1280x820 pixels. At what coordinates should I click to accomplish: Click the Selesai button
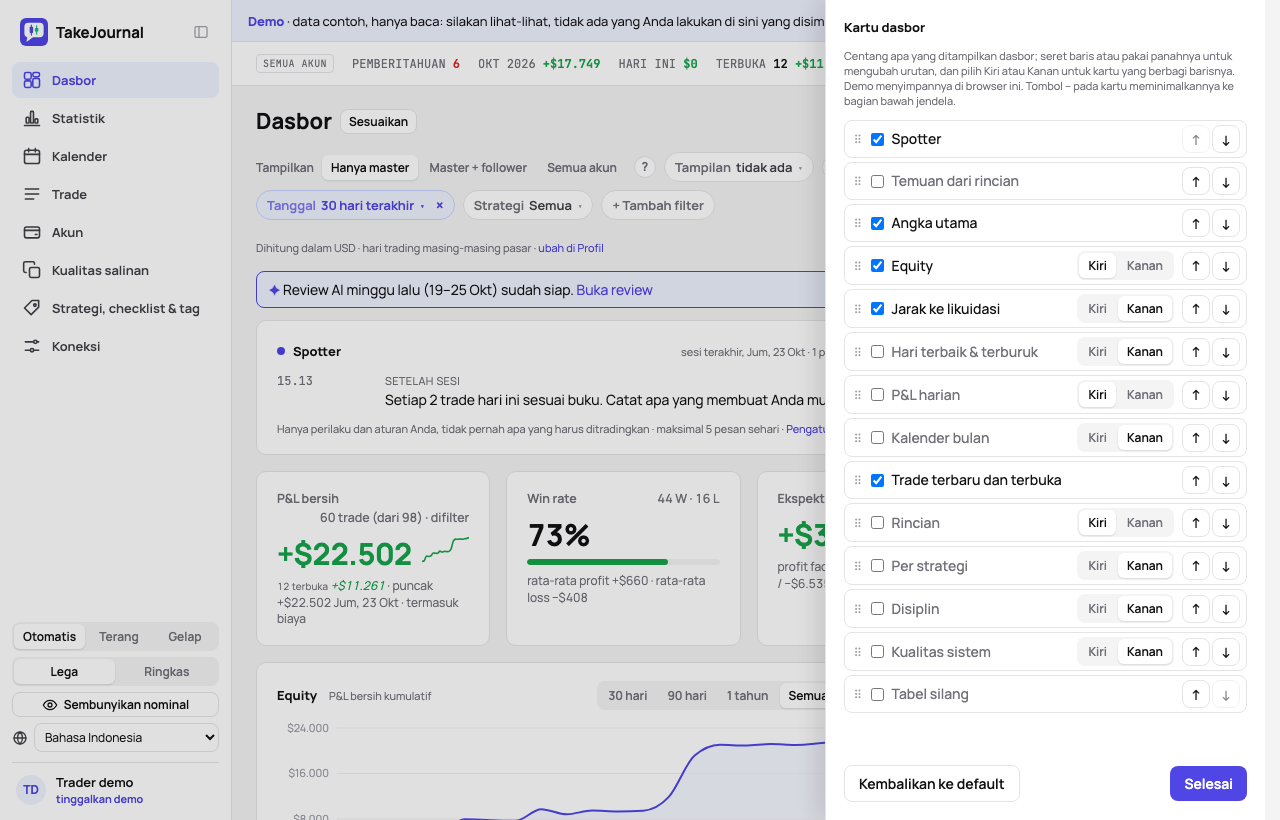[x=1208, y=784]
